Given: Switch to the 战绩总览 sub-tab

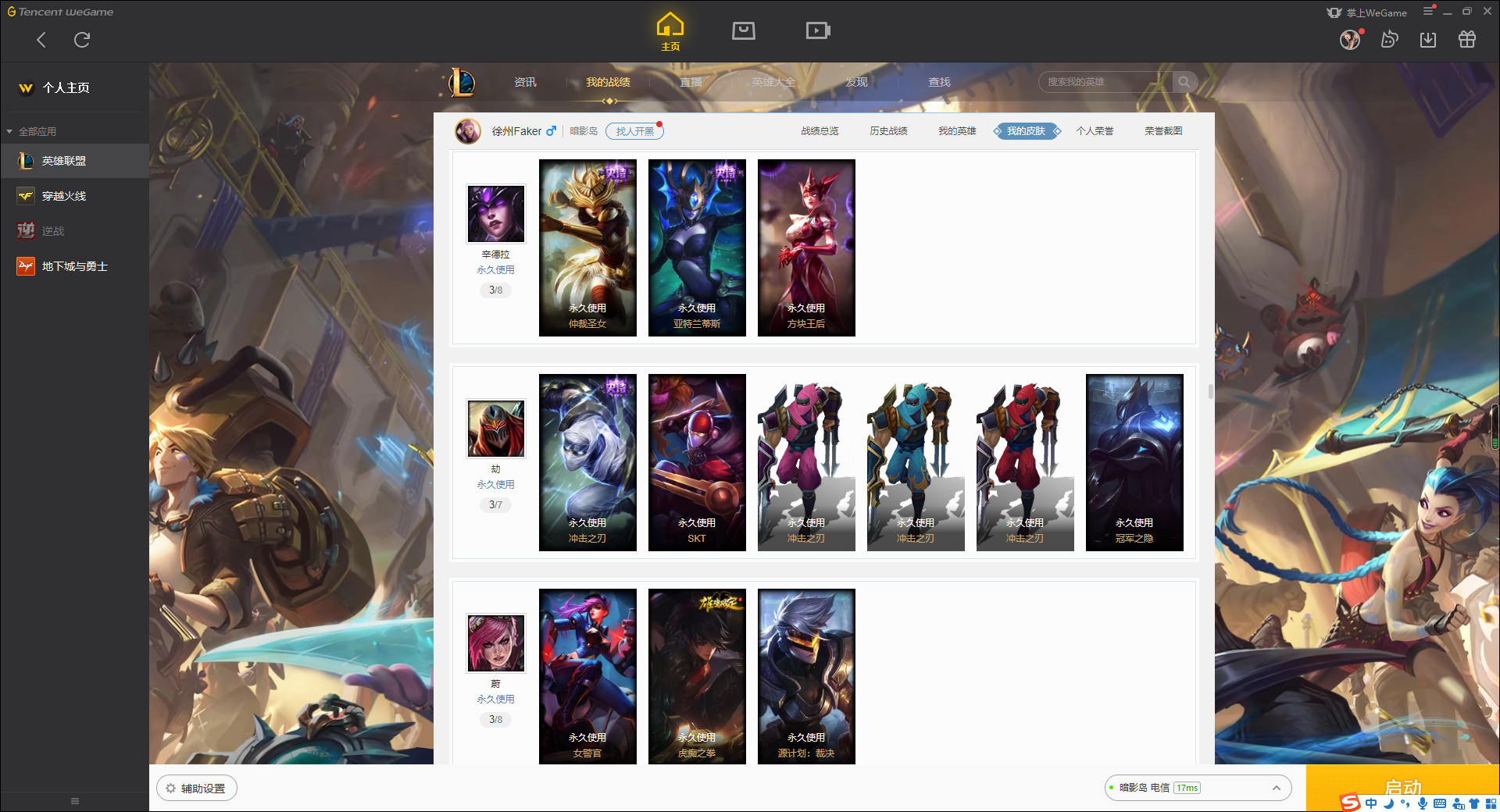Looking at the screenshot, I should (820, 131).
